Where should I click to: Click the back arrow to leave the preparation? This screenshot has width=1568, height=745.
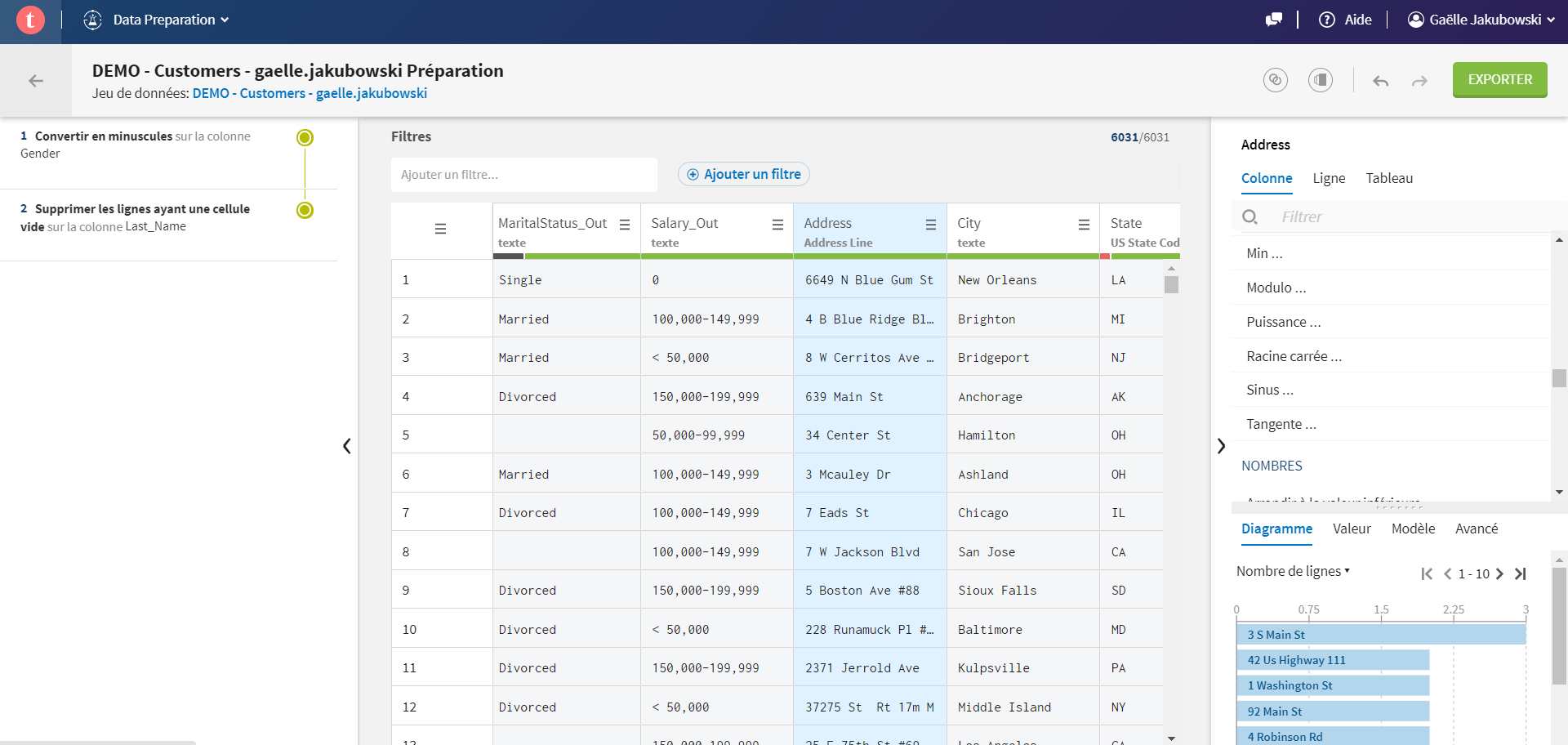pyautogui.click(x=35, y=81)
